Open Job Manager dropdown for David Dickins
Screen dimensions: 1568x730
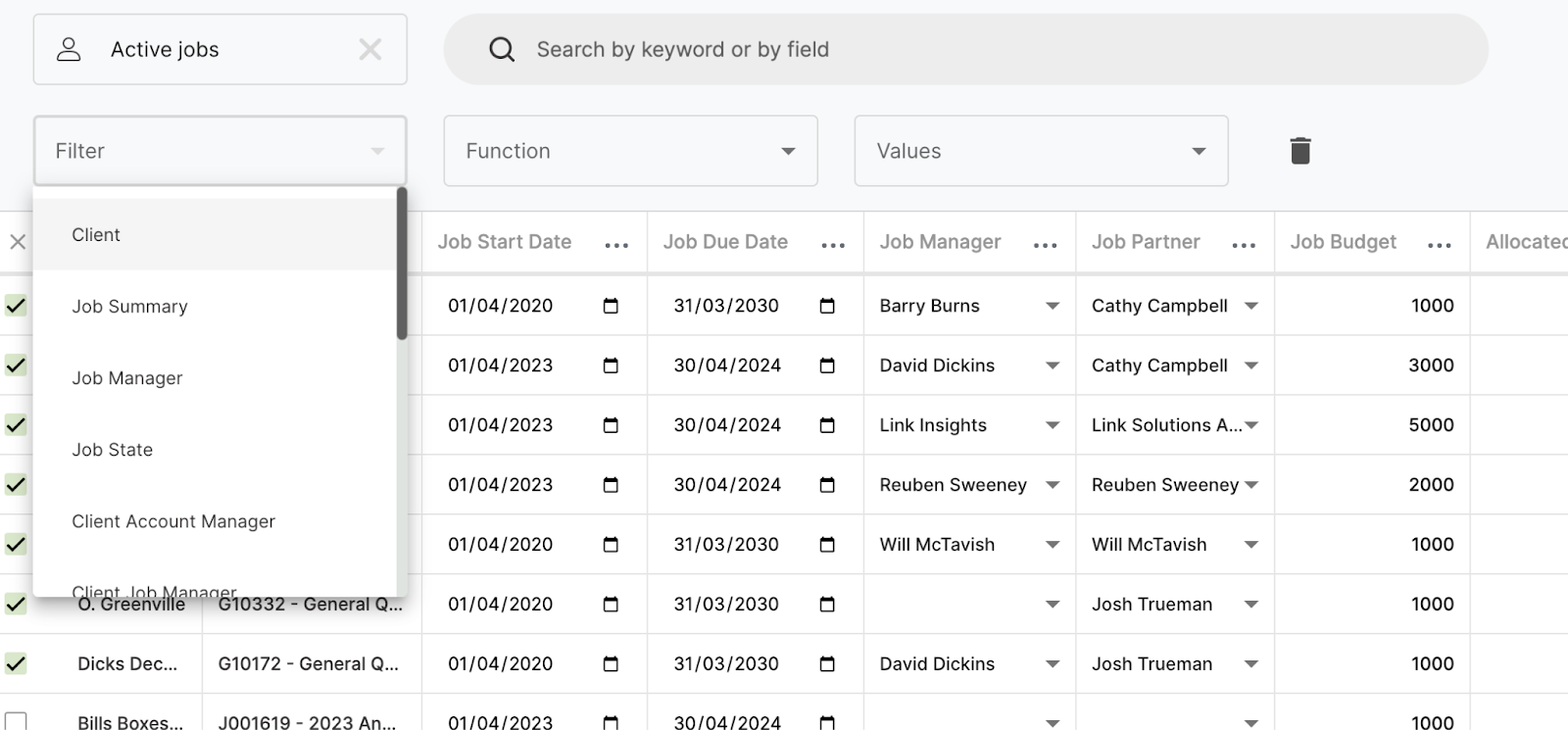tap(1052, 365)
